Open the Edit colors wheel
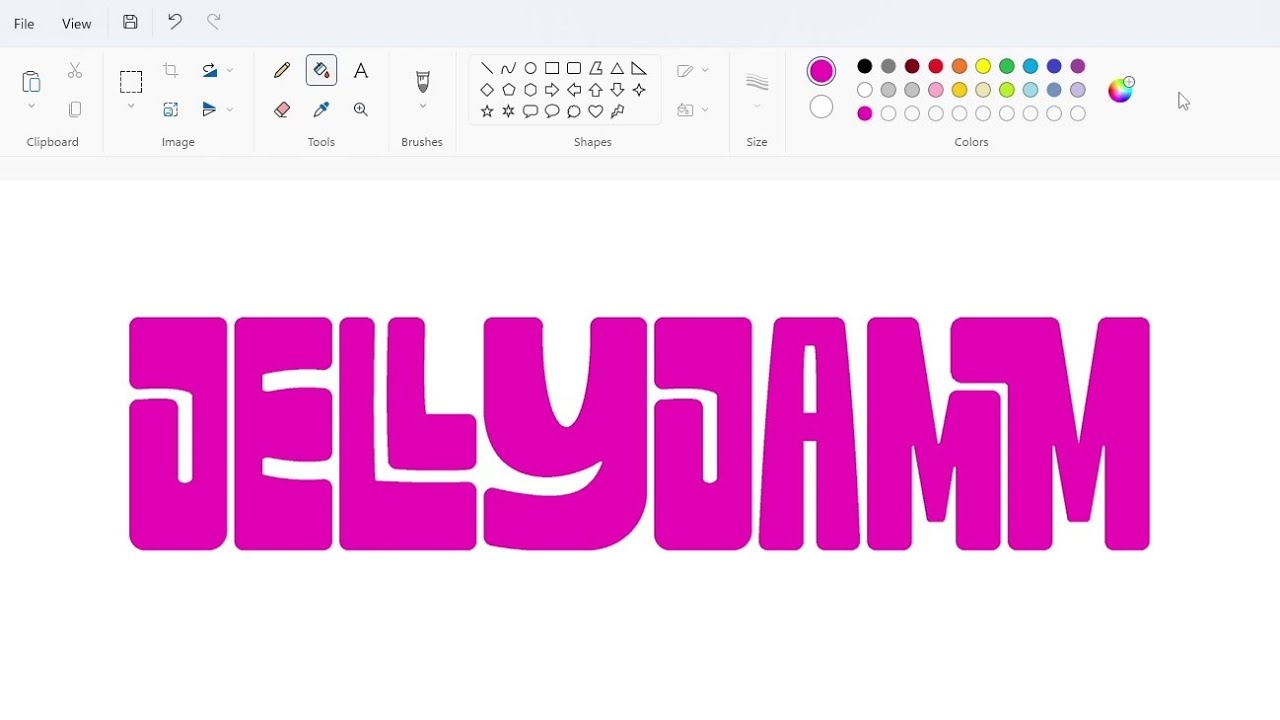The width and height of the screenshot is (1280, 720). (1121, 89)
